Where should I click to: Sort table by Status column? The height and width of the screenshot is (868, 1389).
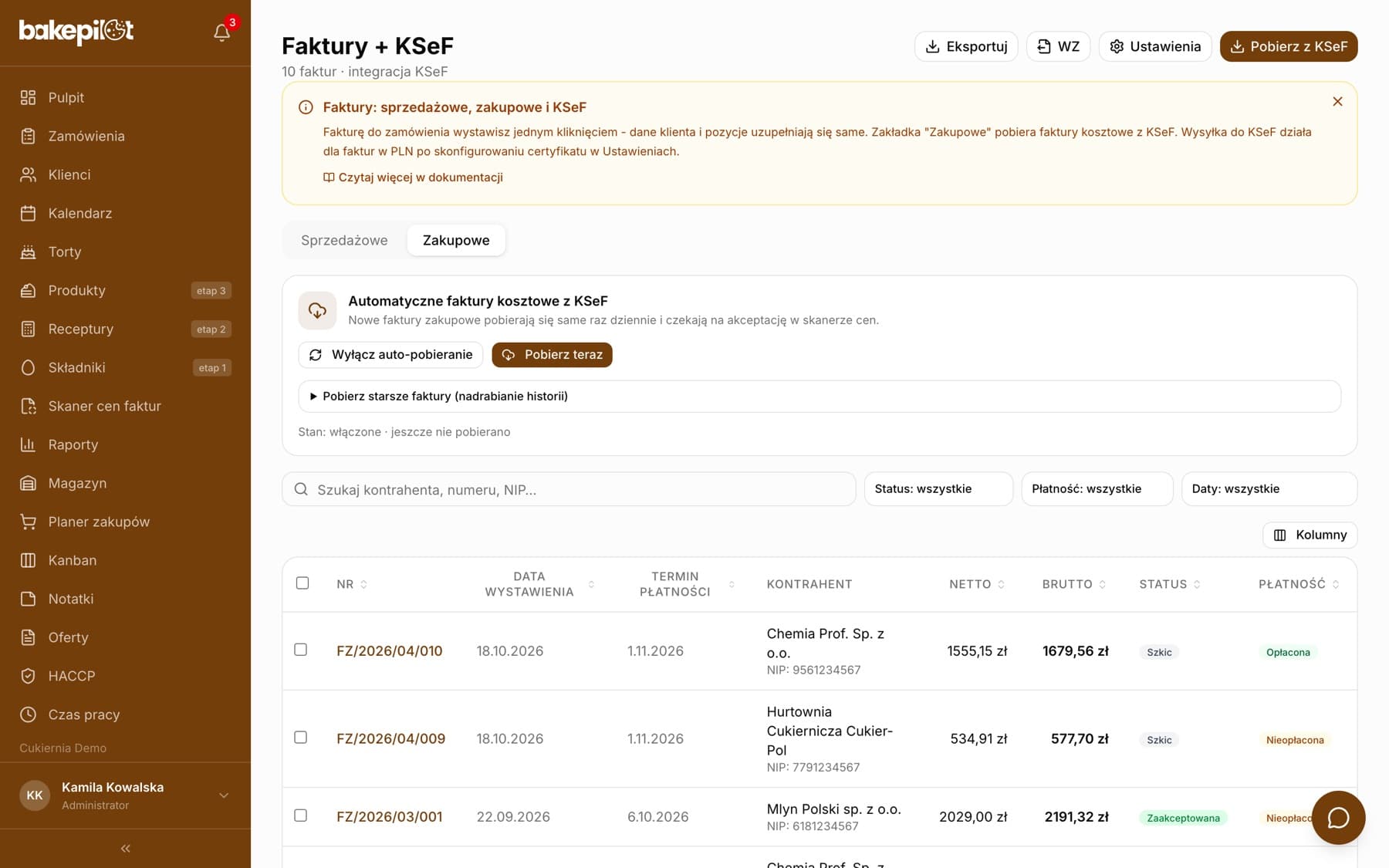click(x=1170, y=585)
